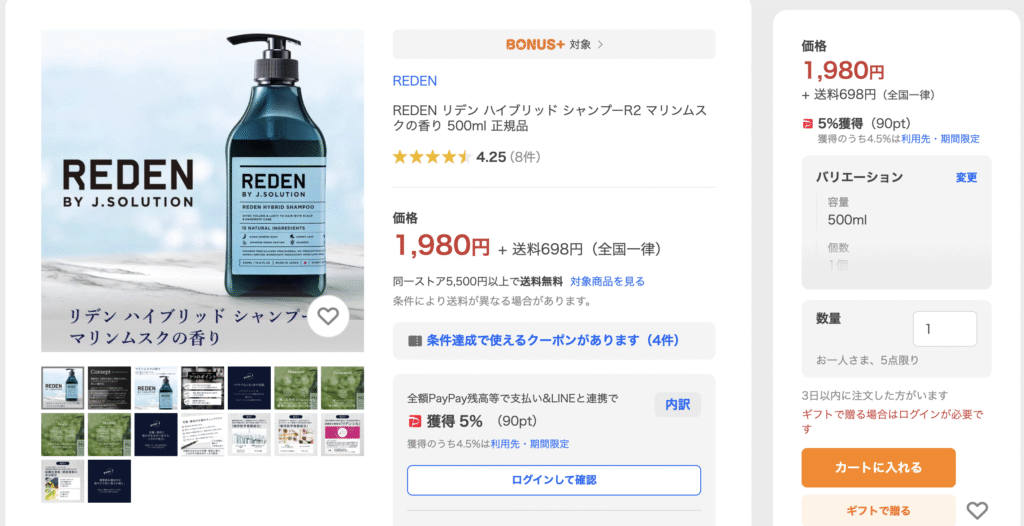This screenshot has height=526, width=1024.
Task: Open バリエーション 変更 selector
Action: point(966,177)
